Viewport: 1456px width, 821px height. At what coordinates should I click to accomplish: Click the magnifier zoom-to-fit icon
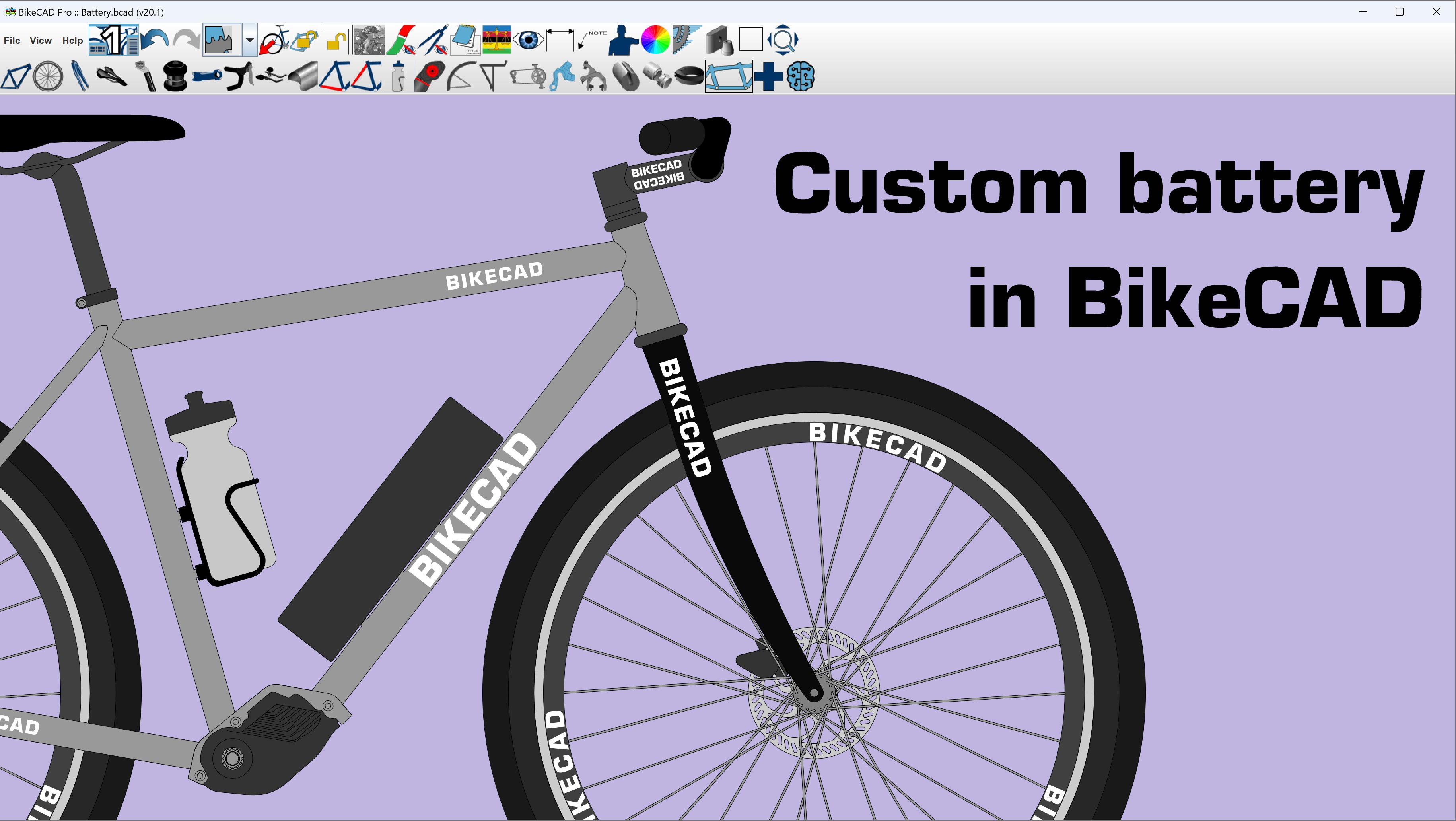[783, 40]
